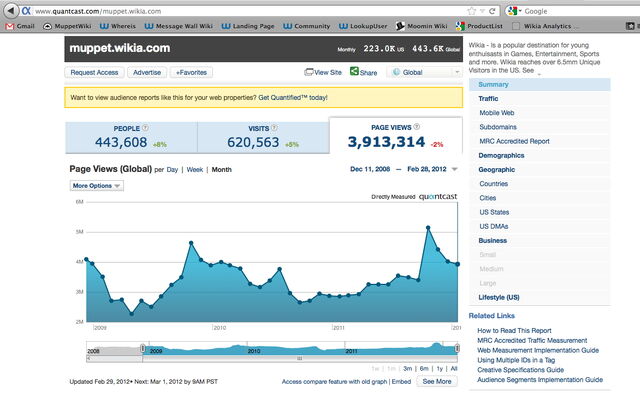Viewport: 640px width, 393px height.
Task: Open the Google search engine icon menu
Action: click(x=513, y=11)
